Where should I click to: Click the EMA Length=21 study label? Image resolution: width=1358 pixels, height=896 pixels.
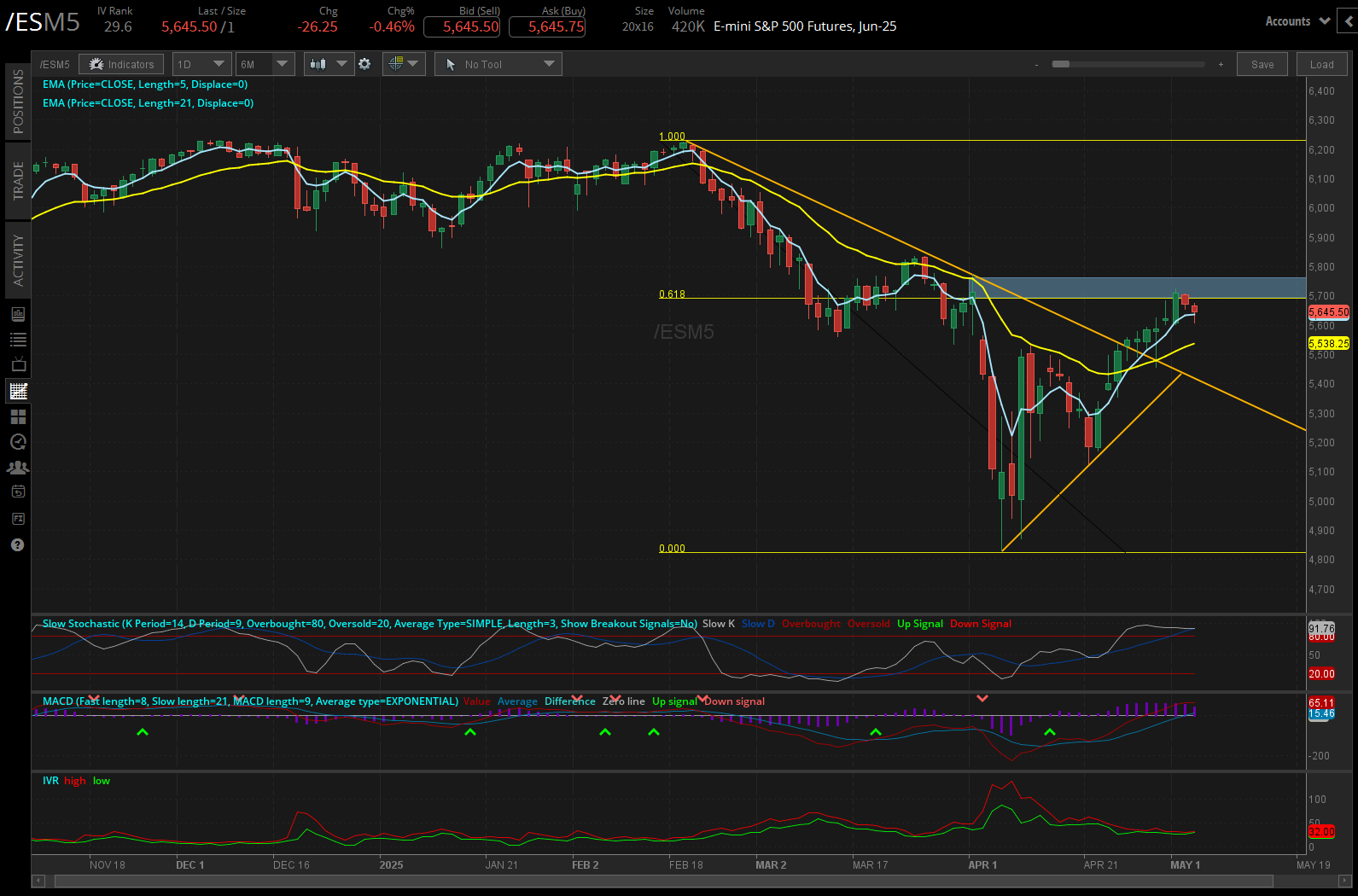[148, 103]
